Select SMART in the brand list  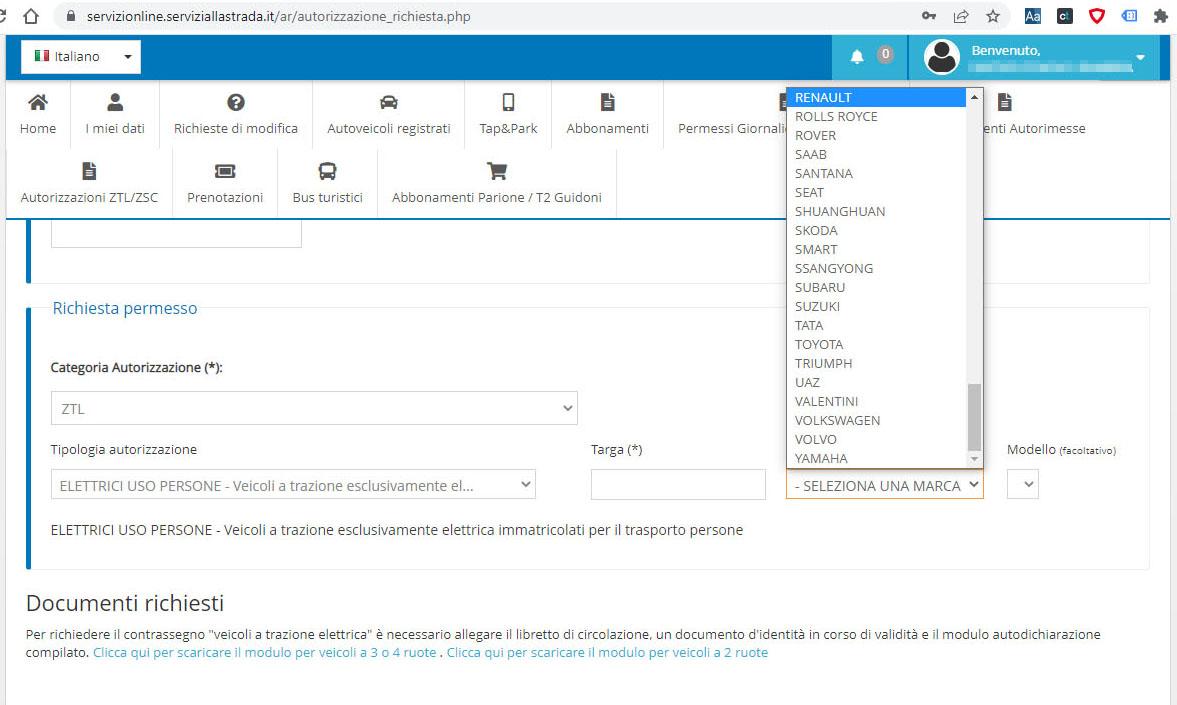point(877,249)
